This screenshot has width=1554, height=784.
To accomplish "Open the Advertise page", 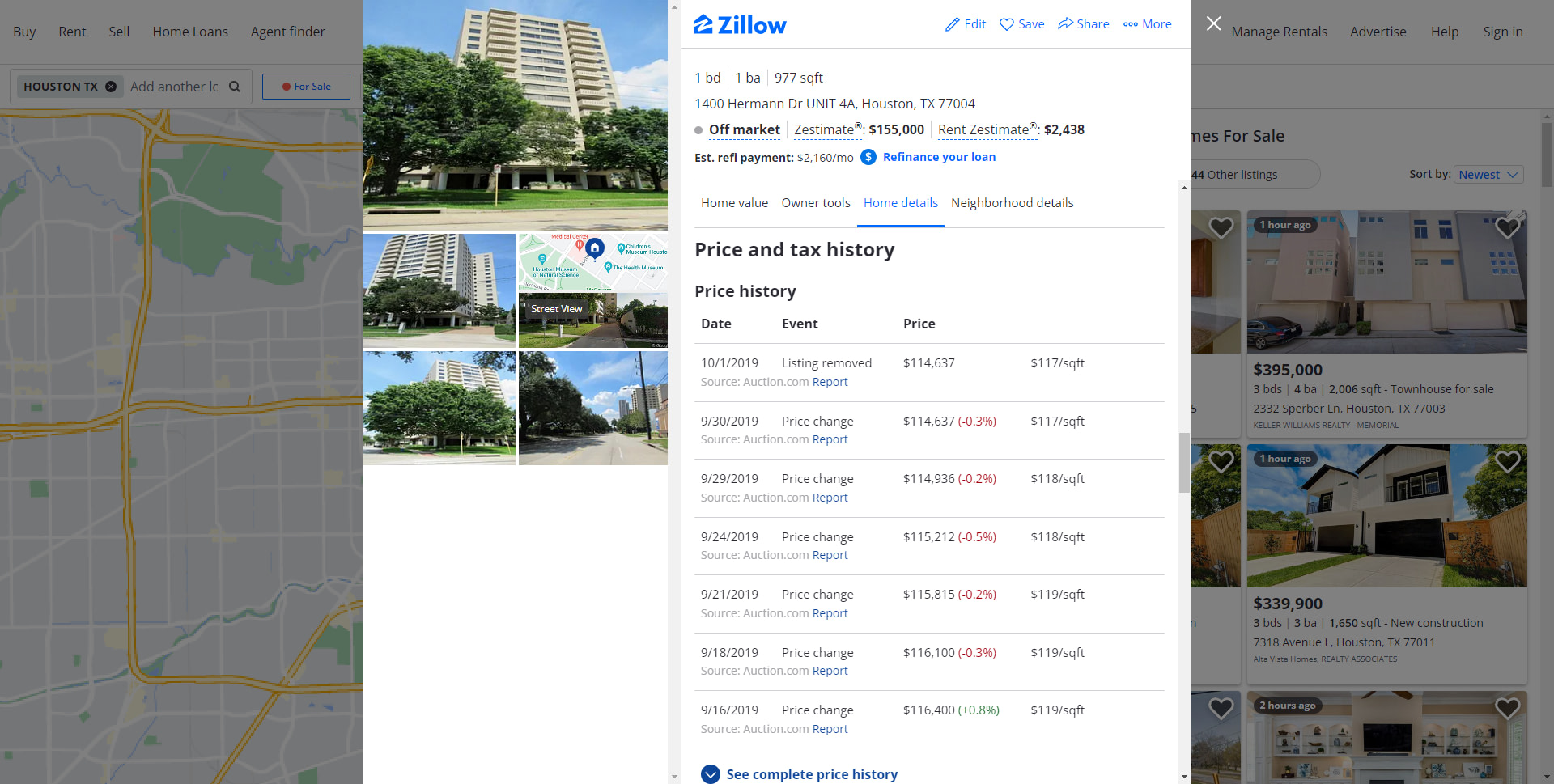I will coord(1378,32).
